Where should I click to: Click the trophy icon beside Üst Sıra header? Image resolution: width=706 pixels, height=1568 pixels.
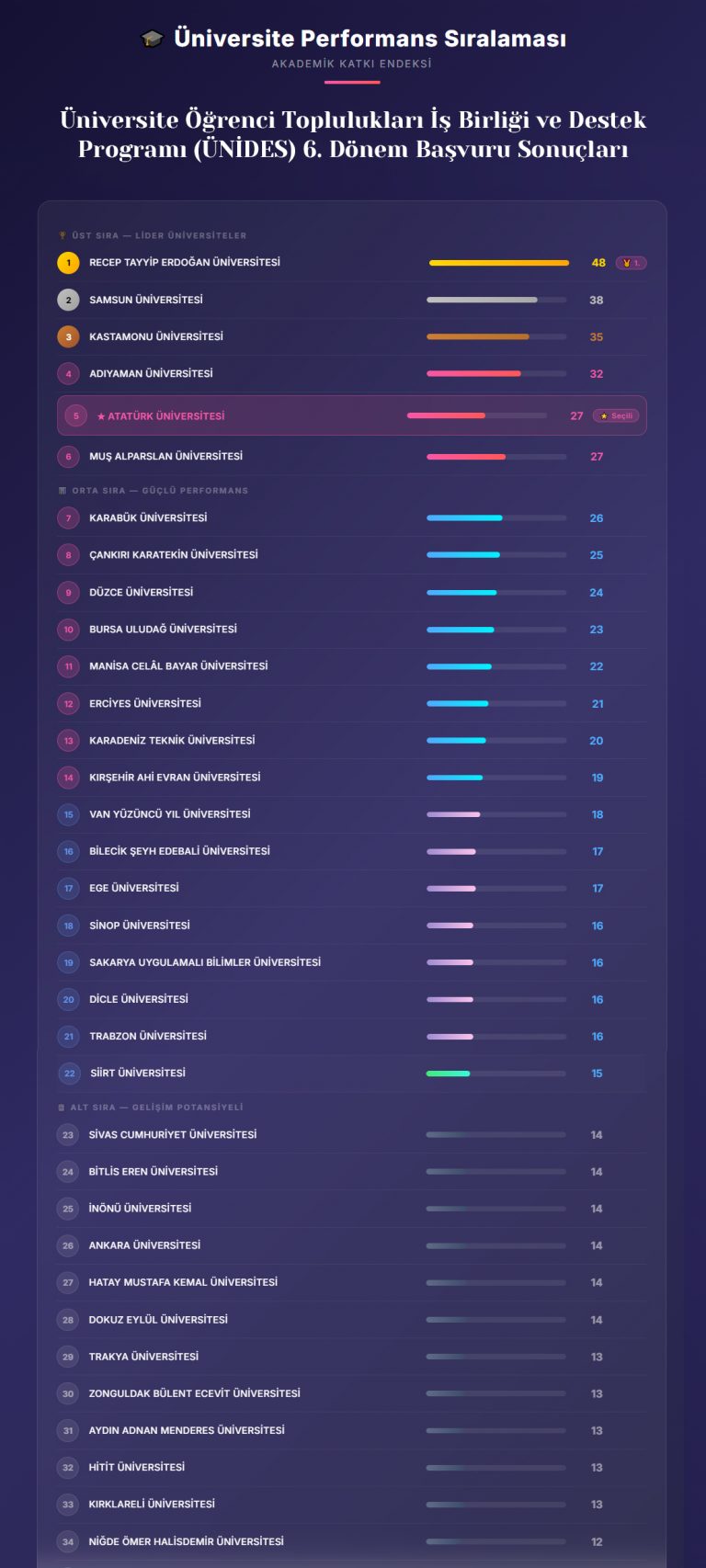tap(63, 235)
